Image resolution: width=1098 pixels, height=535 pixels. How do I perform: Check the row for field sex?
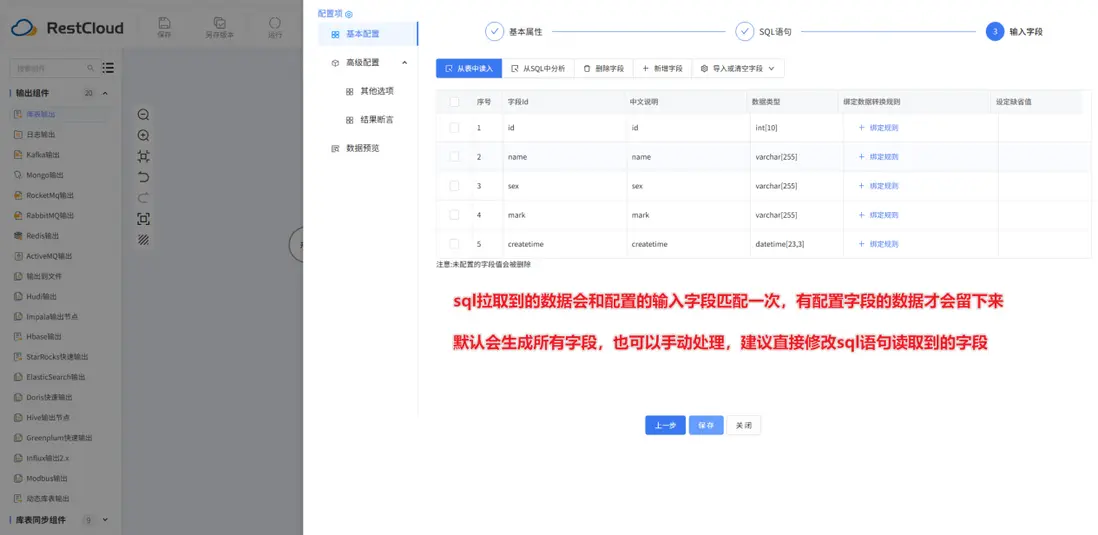[454, 186]
